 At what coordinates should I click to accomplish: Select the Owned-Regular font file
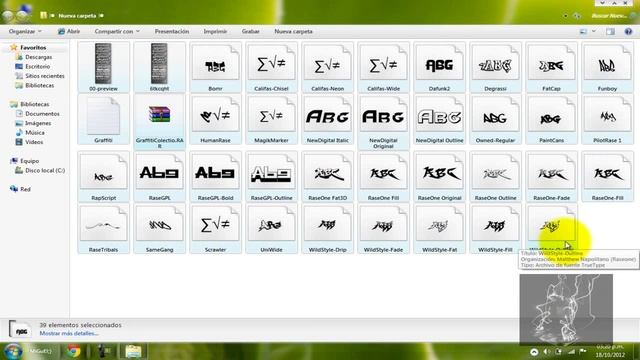point(495,119)
